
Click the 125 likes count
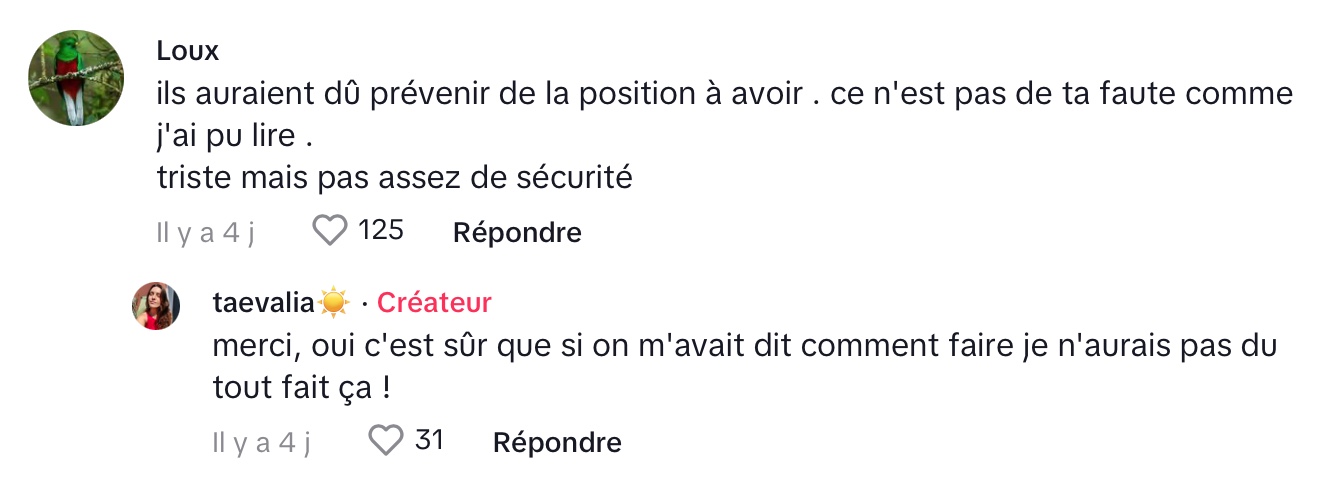[x=381, y=231]
